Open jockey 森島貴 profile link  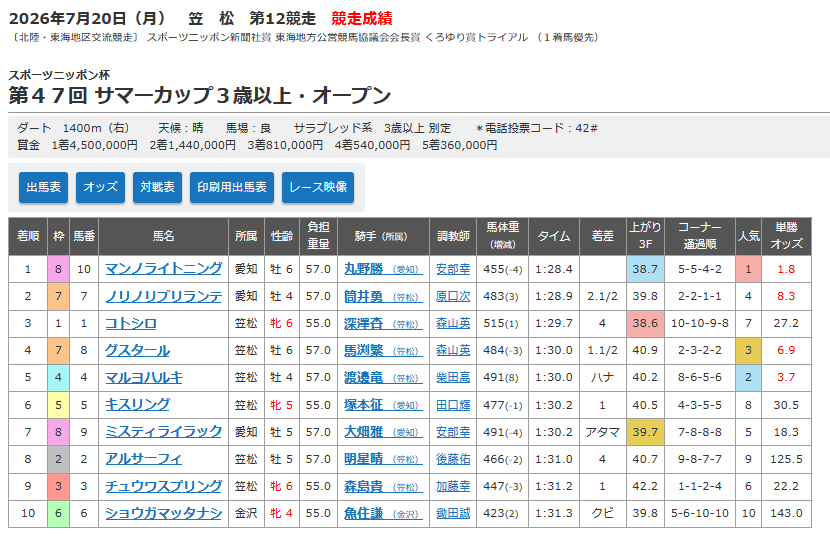383,486
